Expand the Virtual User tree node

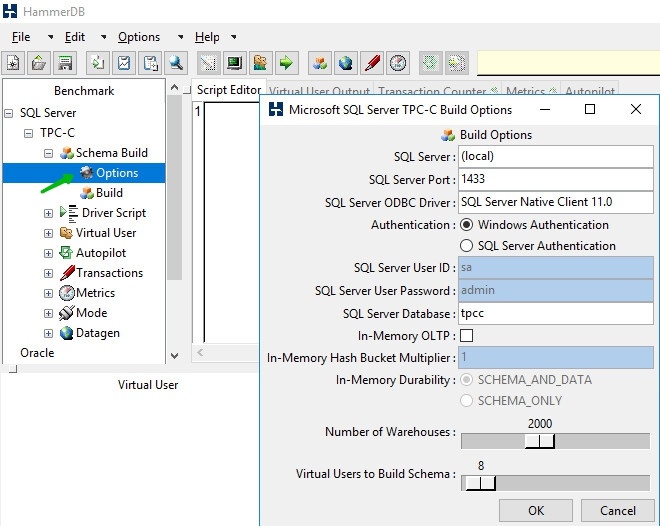pyautogui.click(x=48, y=233)
